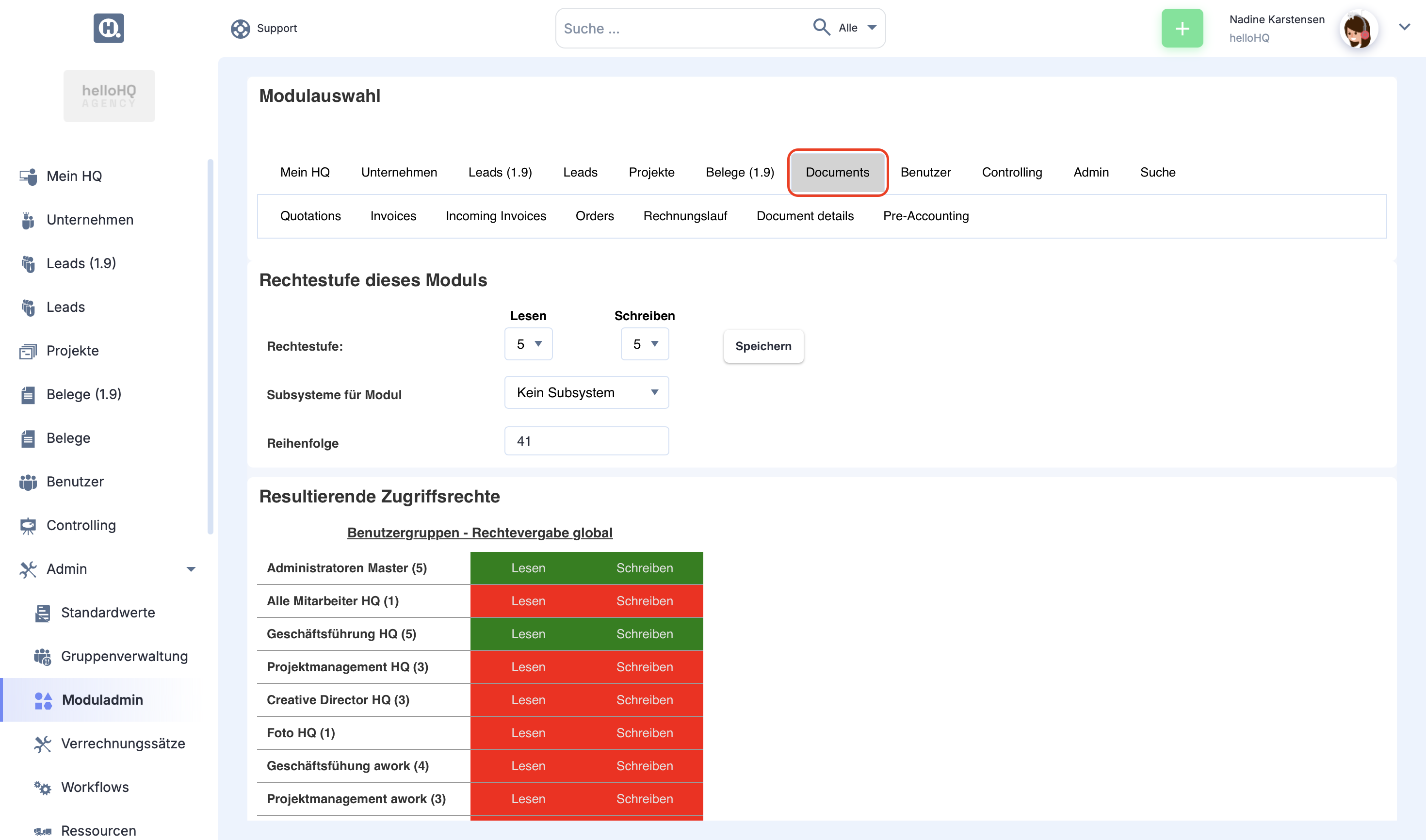The width and height of the screenshot is (1426, 840).
Task: Collapse the Admin sidebar section arrow
Action: [191, 569]
